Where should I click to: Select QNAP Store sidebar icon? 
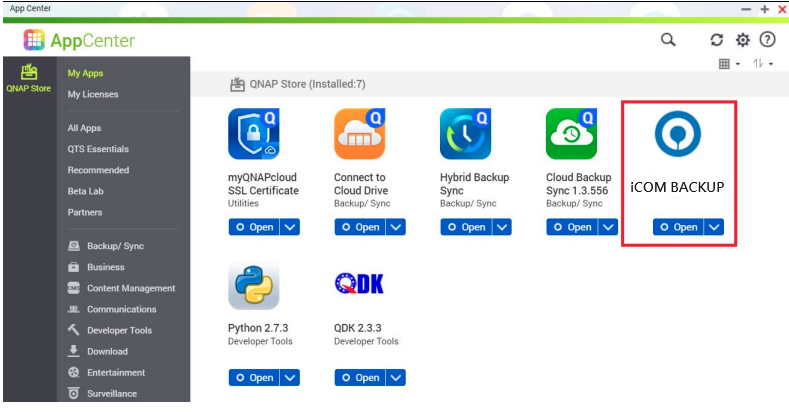(x=29, y=78)
